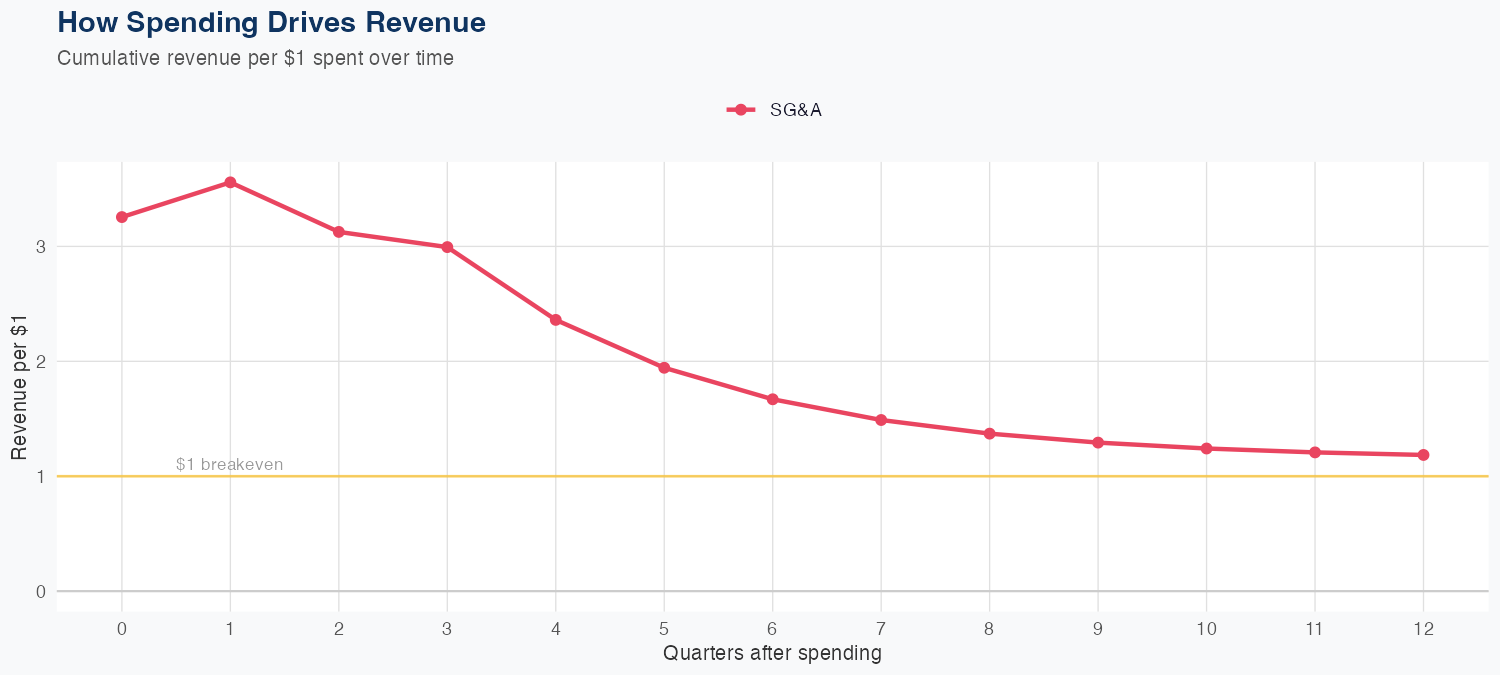The width and height of the screenshot is (1500, 675).
Task: Toggle the SG&A series in the legend
Action: 795,110
